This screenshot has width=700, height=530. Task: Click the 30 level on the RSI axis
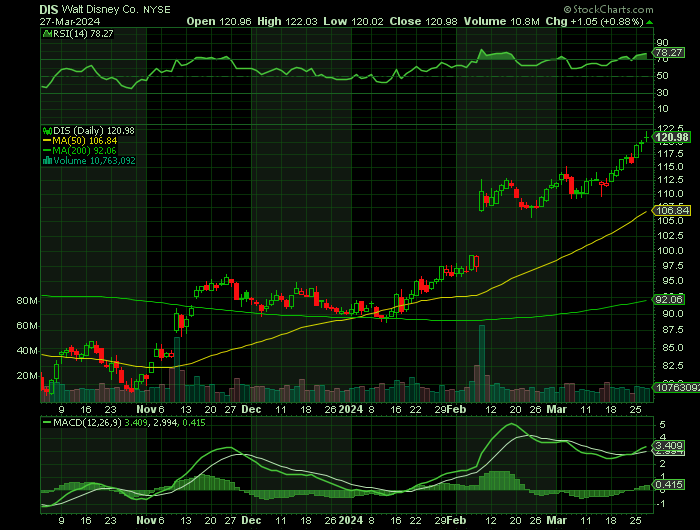pyautogui.click(x=662, y=92)
